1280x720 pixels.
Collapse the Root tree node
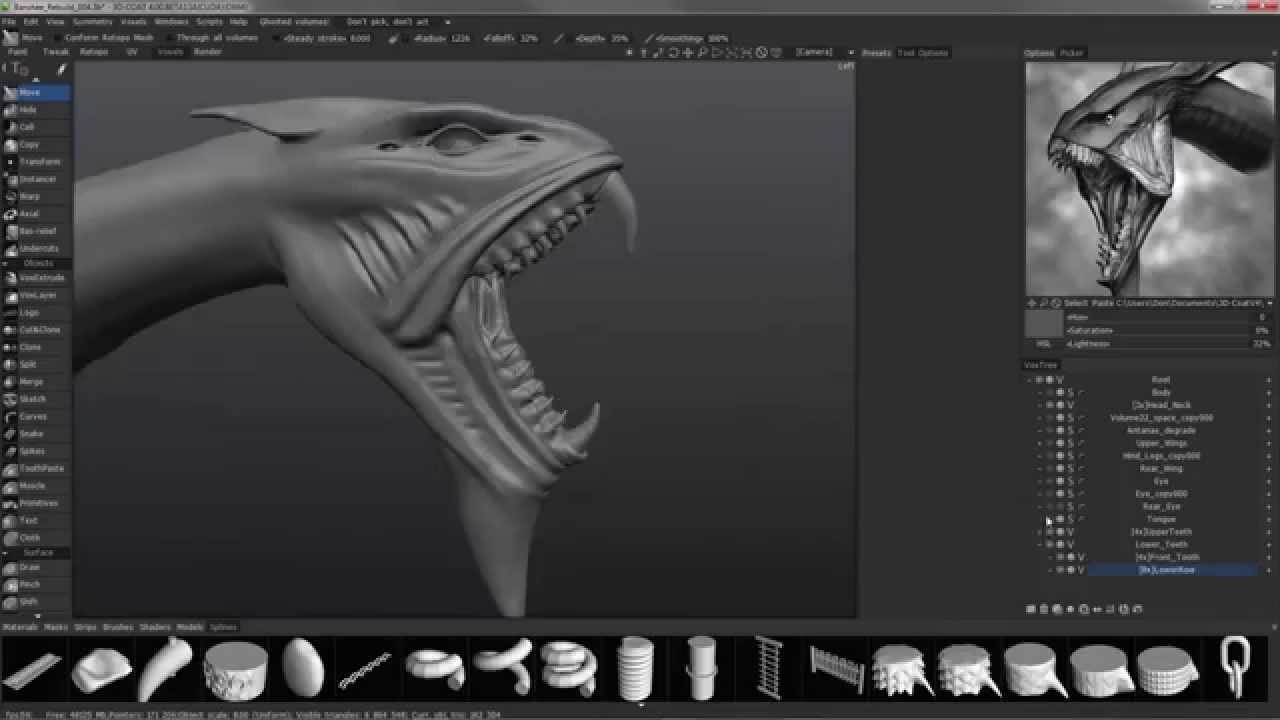coord(1029,380)
